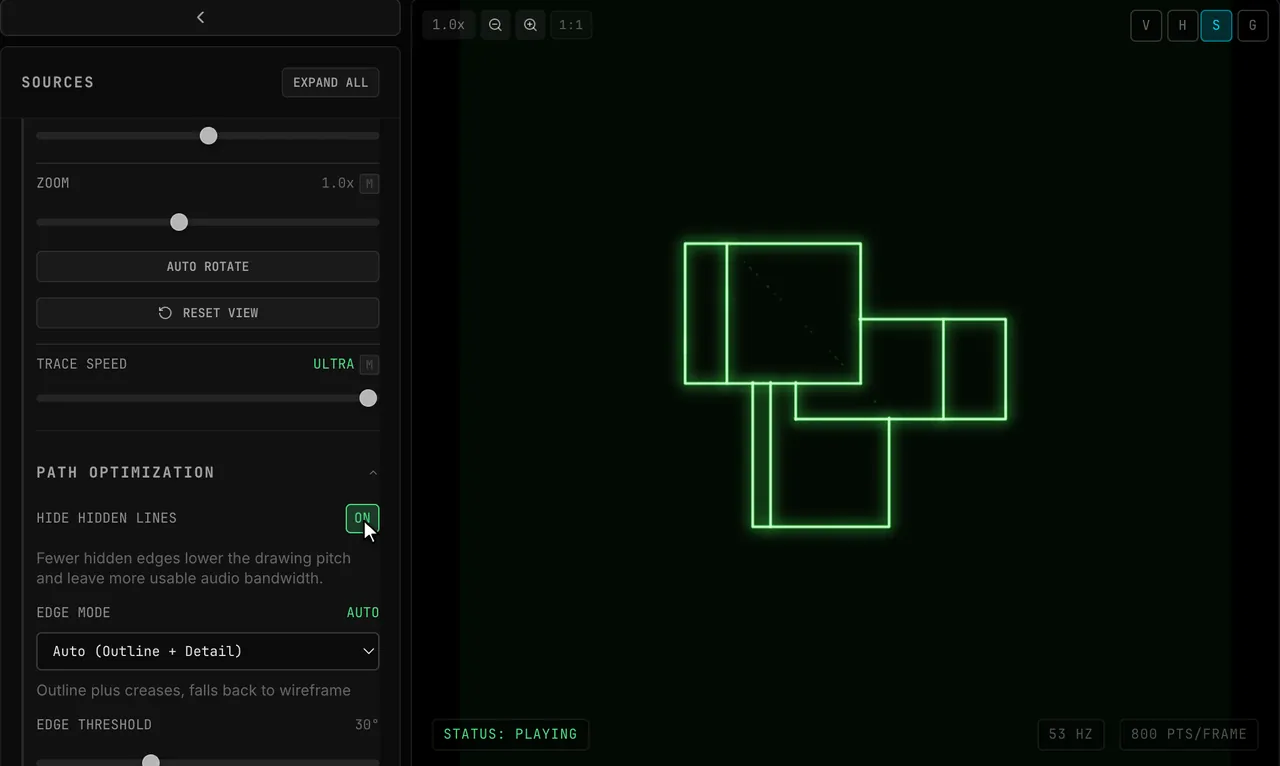
Task: Click the Sources panel heading
Action: coord(58,82)
